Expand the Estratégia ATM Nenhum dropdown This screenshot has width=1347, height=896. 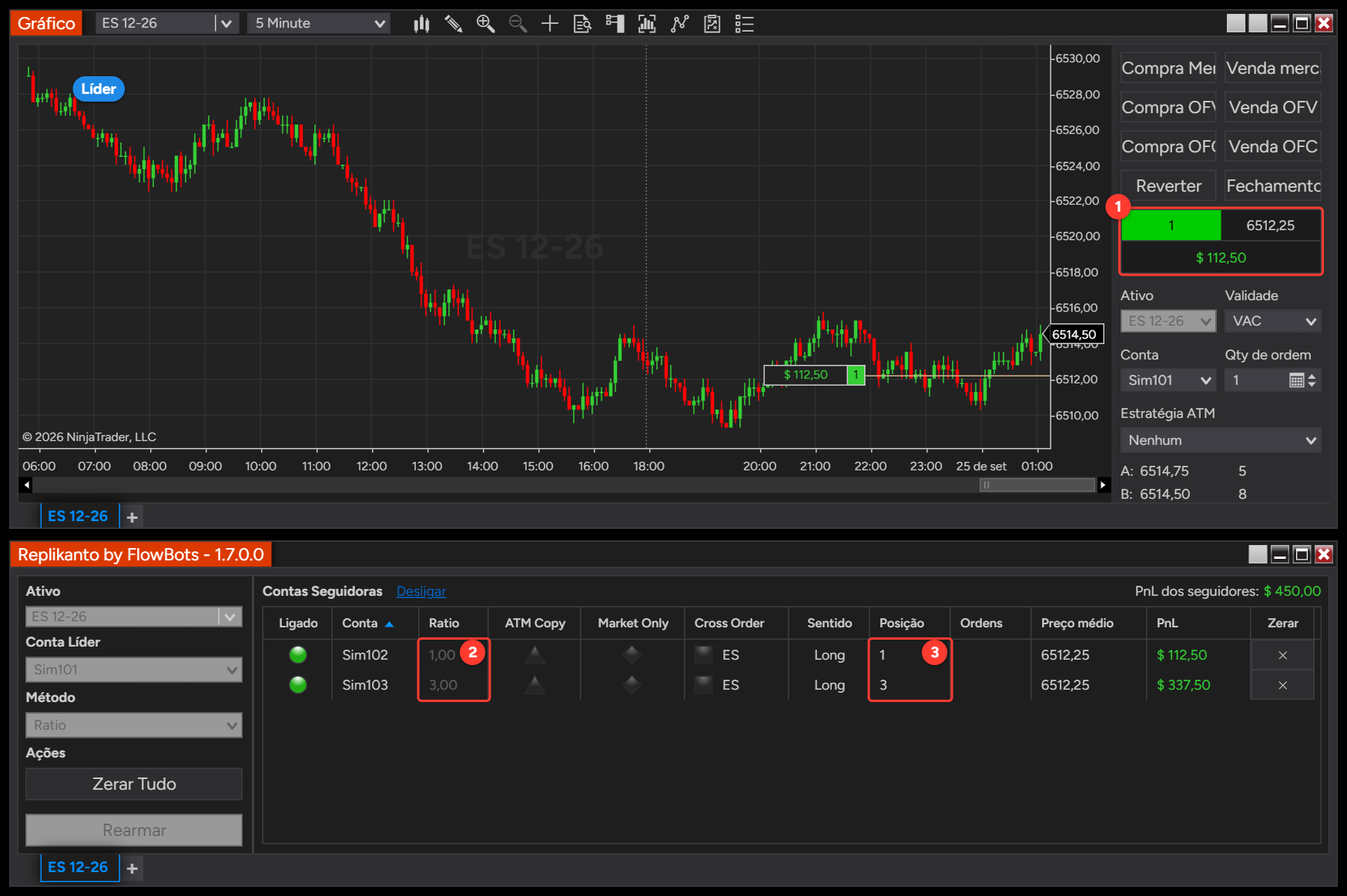point(1221,440)
